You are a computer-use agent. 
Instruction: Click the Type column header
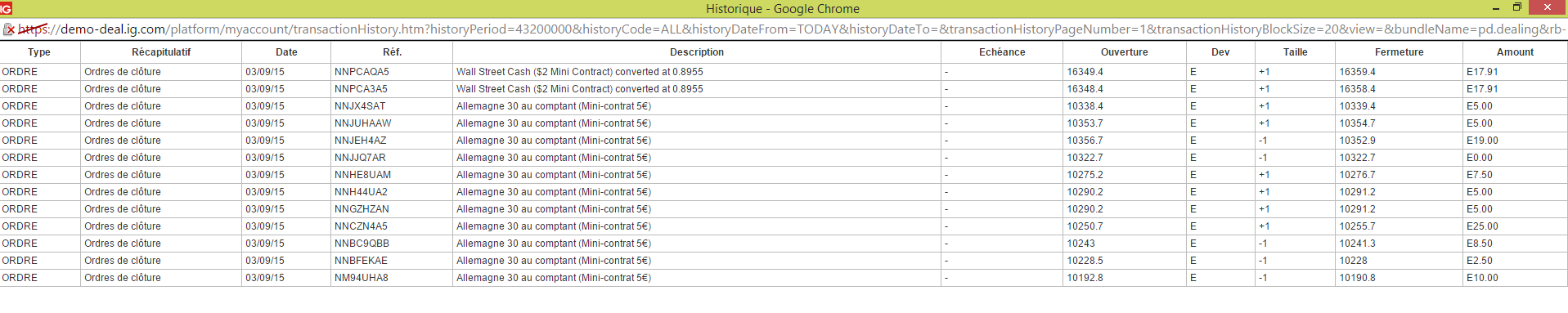coord(39,52)
